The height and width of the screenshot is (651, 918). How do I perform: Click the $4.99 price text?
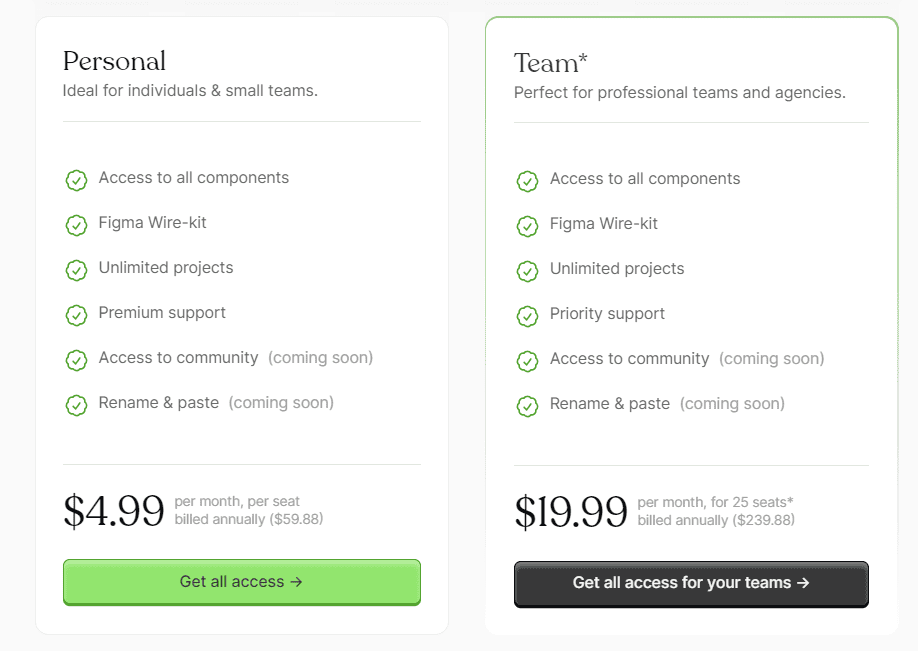114,511
